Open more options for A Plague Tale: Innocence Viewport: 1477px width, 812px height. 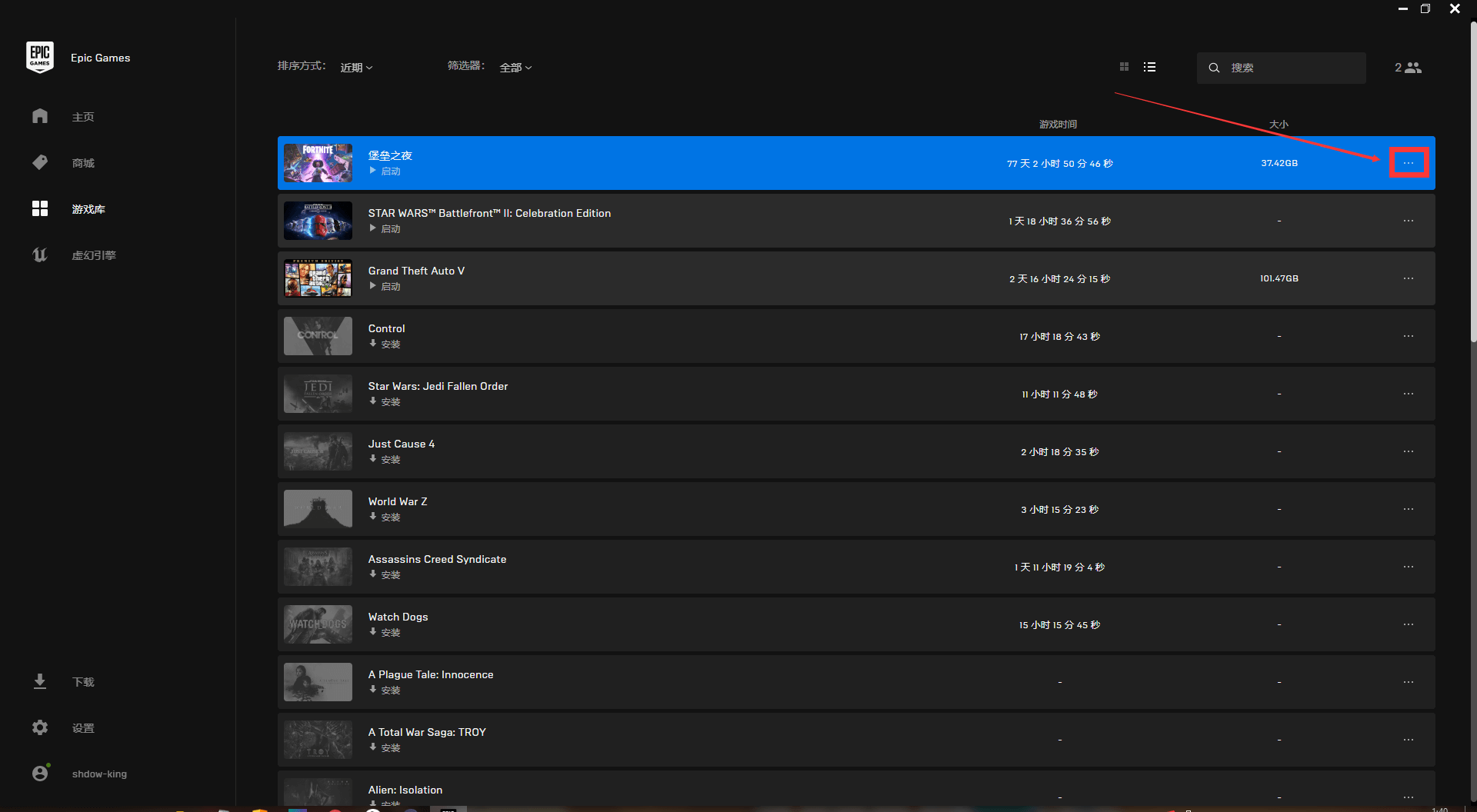(x=1409, y=682)
